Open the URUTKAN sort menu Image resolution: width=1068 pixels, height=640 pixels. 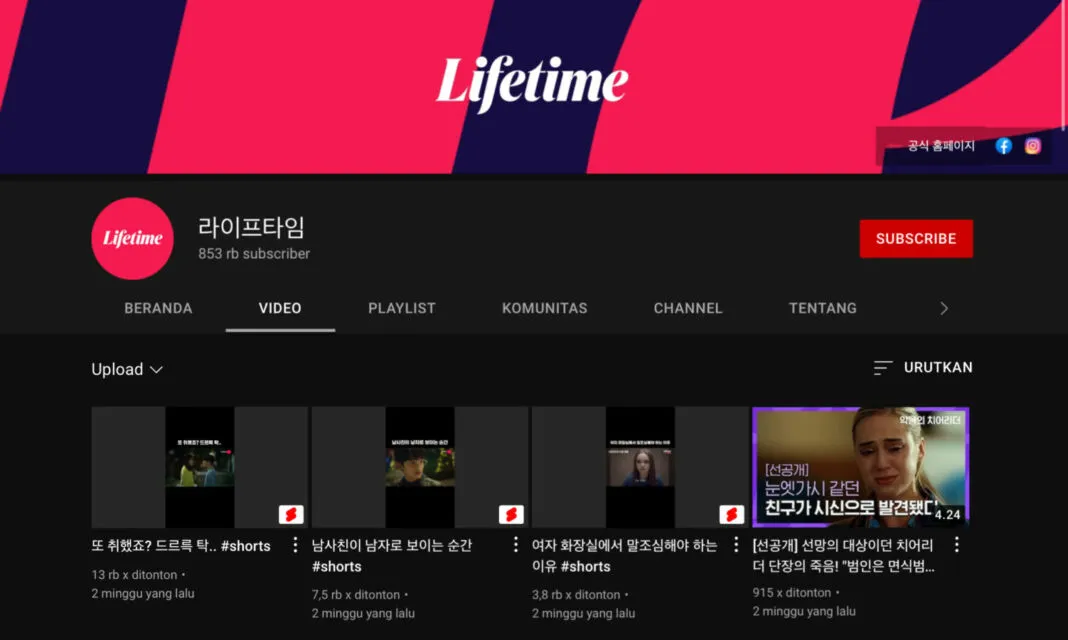click(923, 368)
